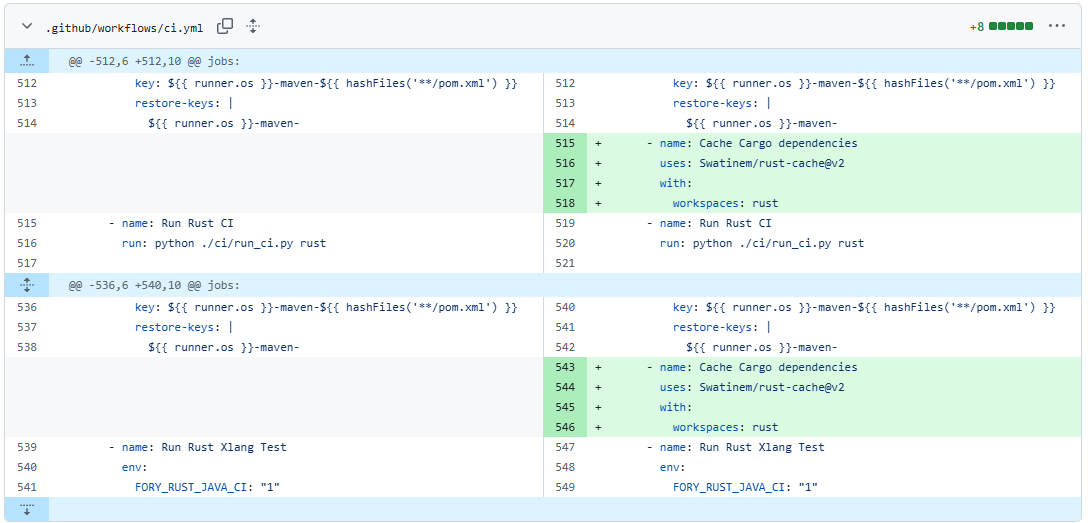
Task: Expand all lines in ci.yml
Action: click(x=253, y=26)
